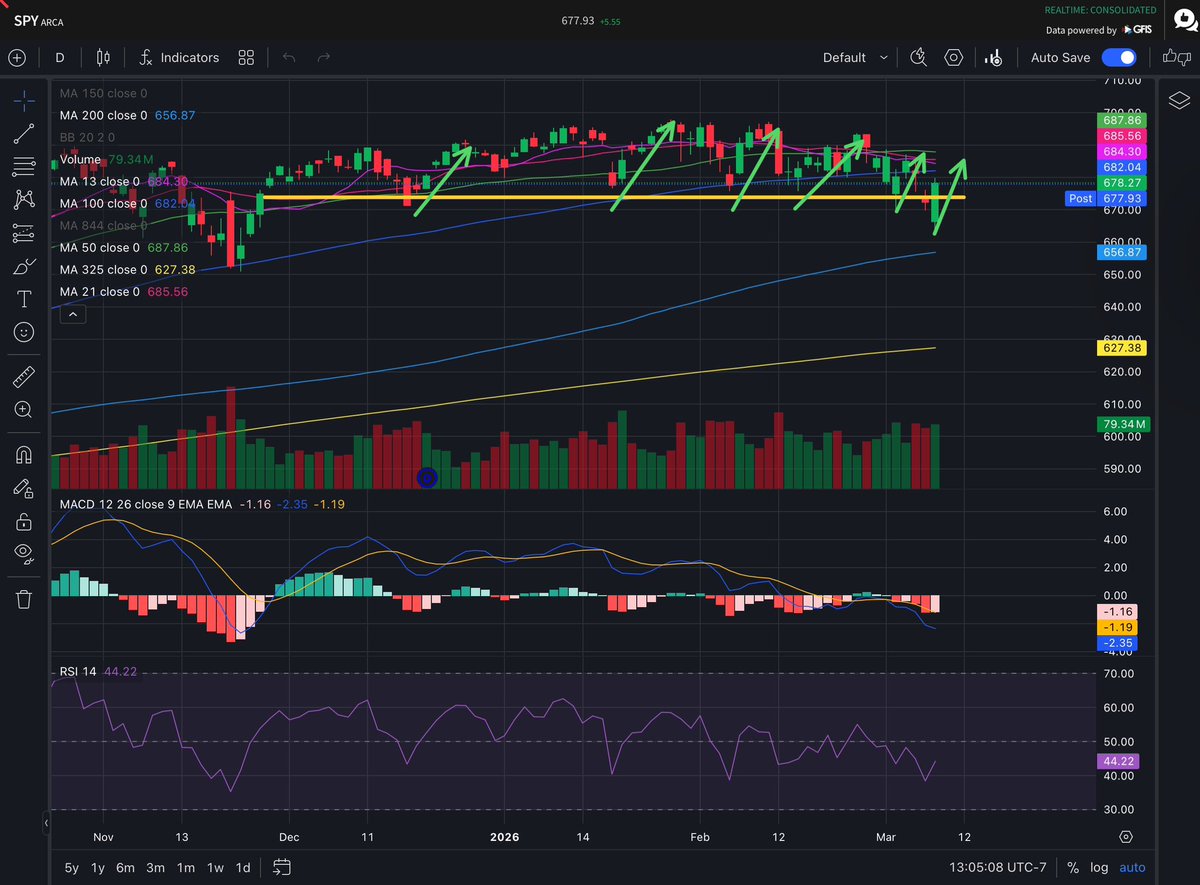The width and height of the screenshot is (1200, 885).
Task: Click the blue event marker on volume bars
Action: click(426, 478)
